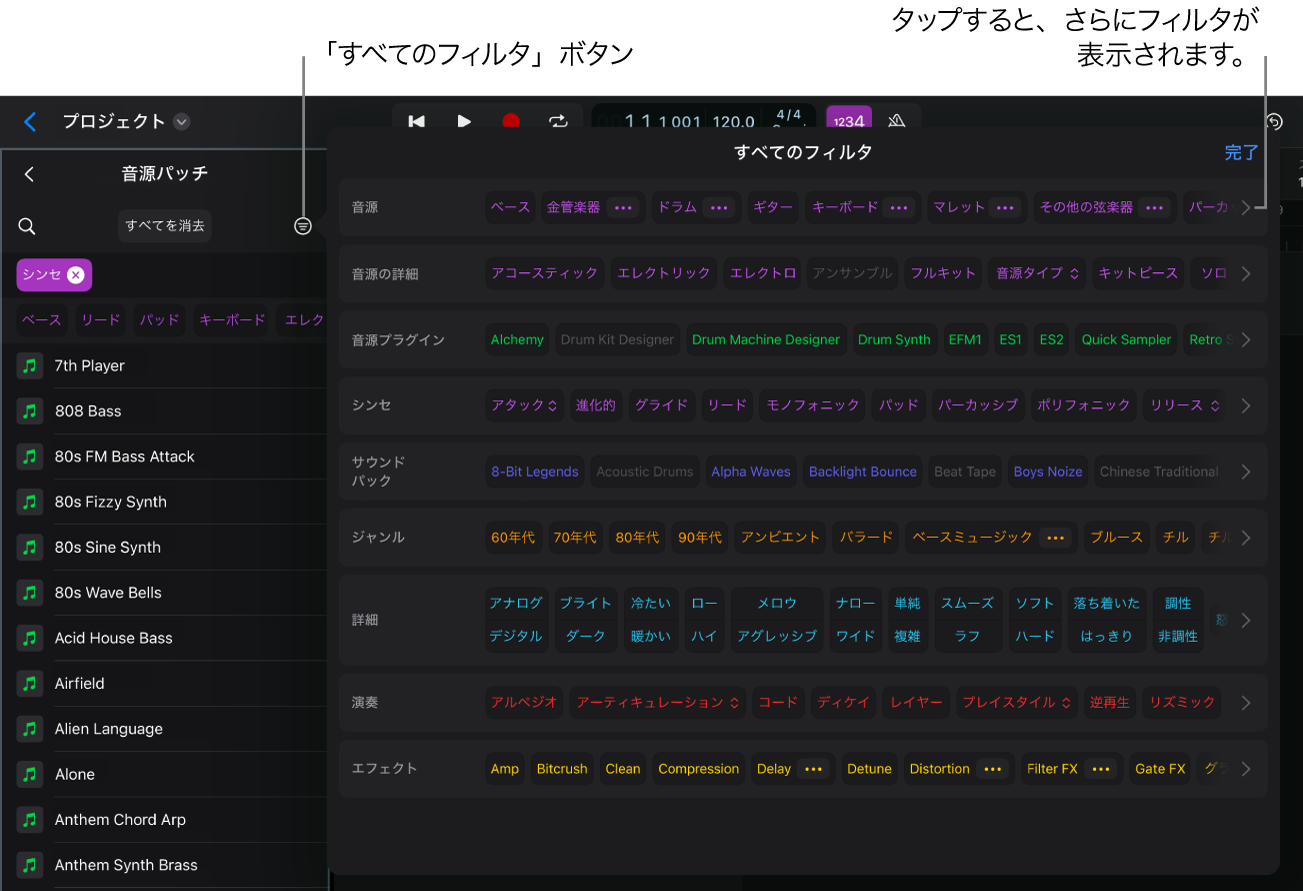
Task: Start recording with the red record button
Action: 511,121
